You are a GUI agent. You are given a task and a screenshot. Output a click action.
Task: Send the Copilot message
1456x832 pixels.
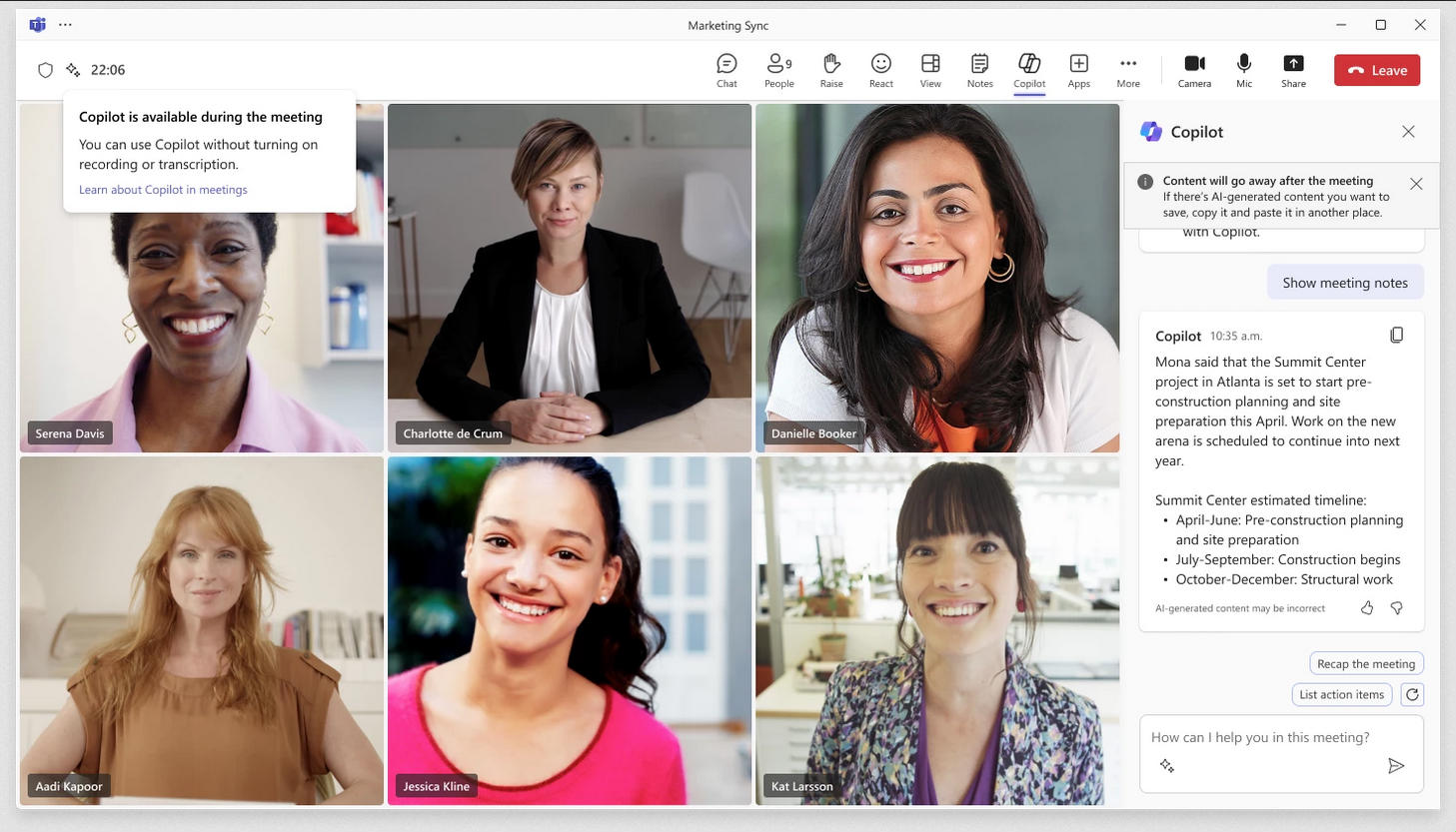[x=1396, y=766]
